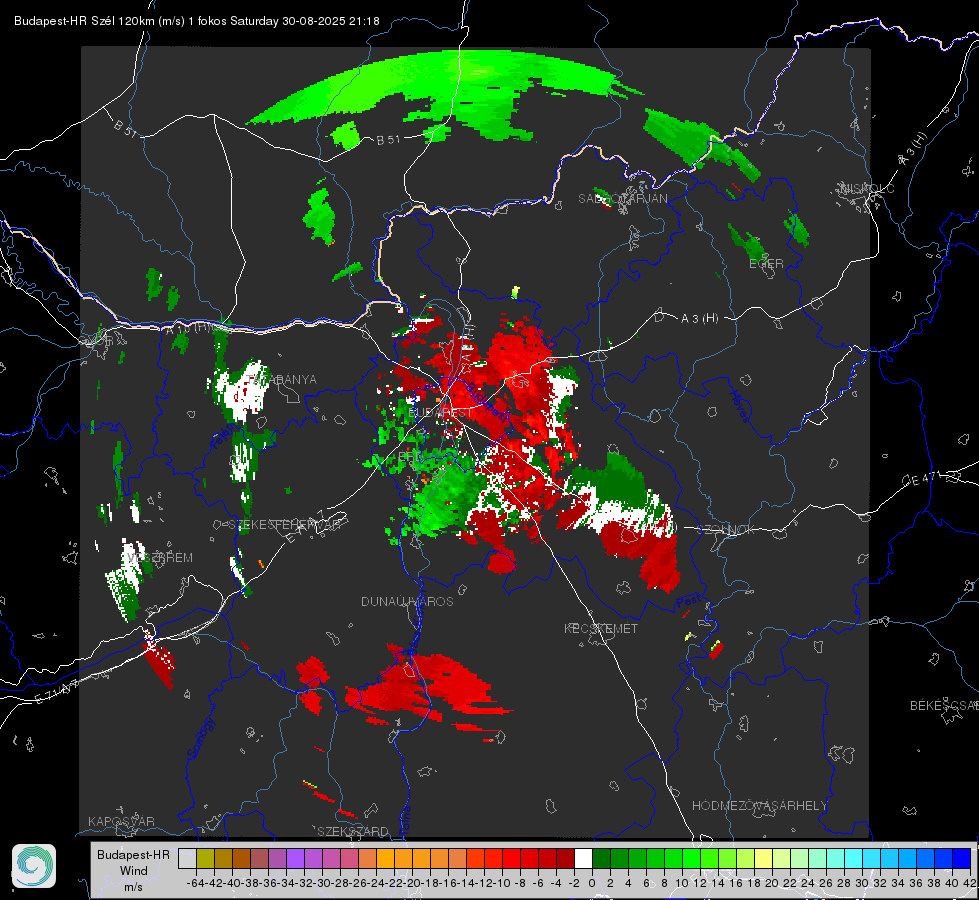
Task: Click the Somogy county label in blue
Action: (x=200, y=738)
